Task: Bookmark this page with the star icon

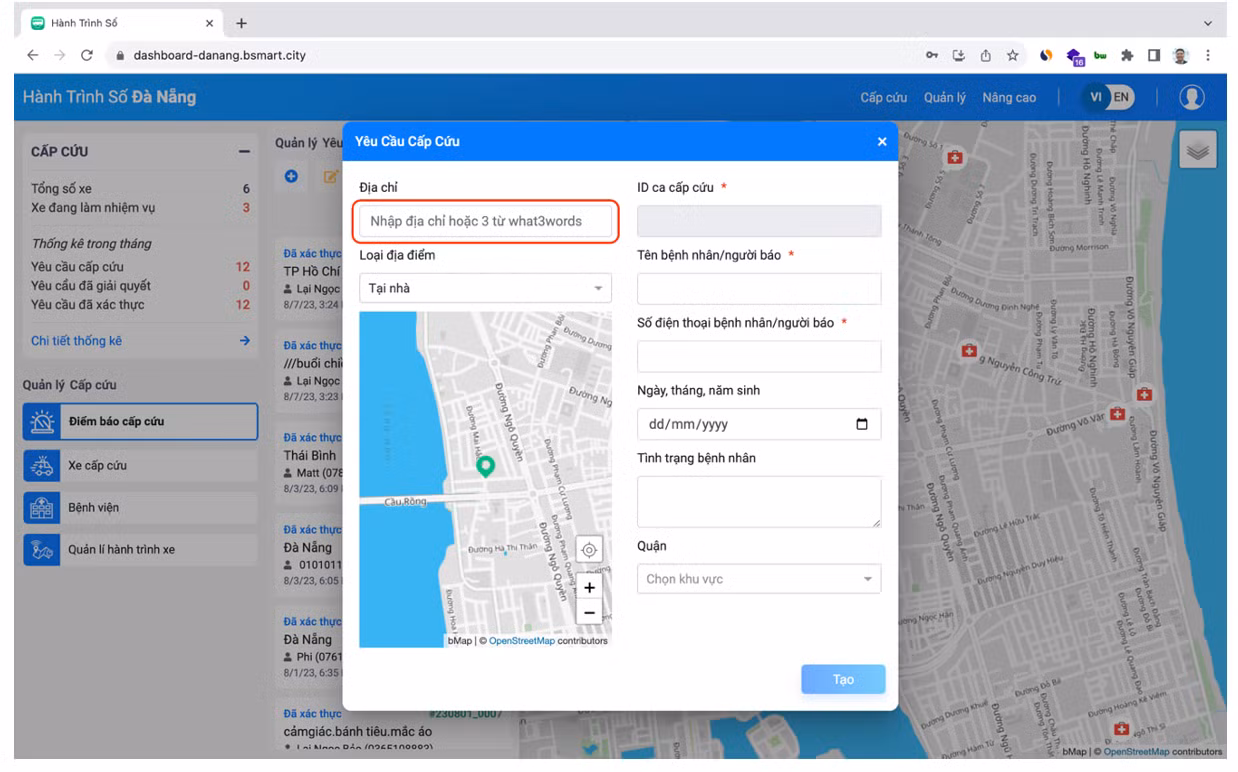Action: point(1012,55)
